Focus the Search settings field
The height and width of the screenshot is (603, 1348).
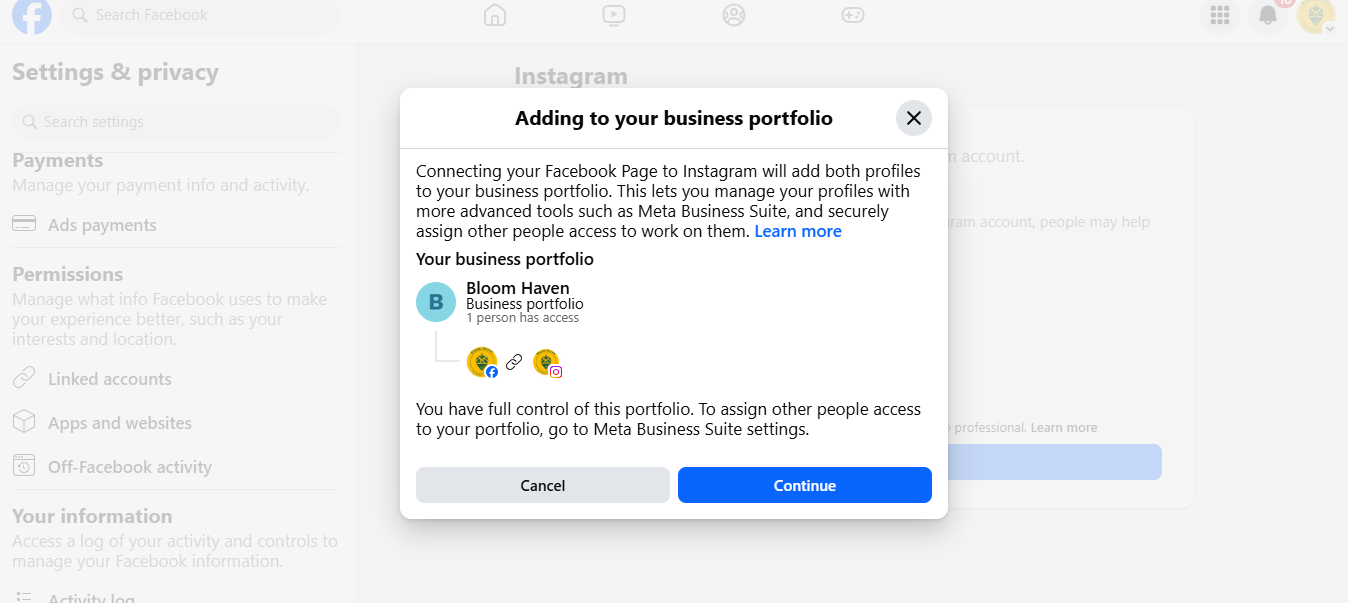click(x=176, y=122)
